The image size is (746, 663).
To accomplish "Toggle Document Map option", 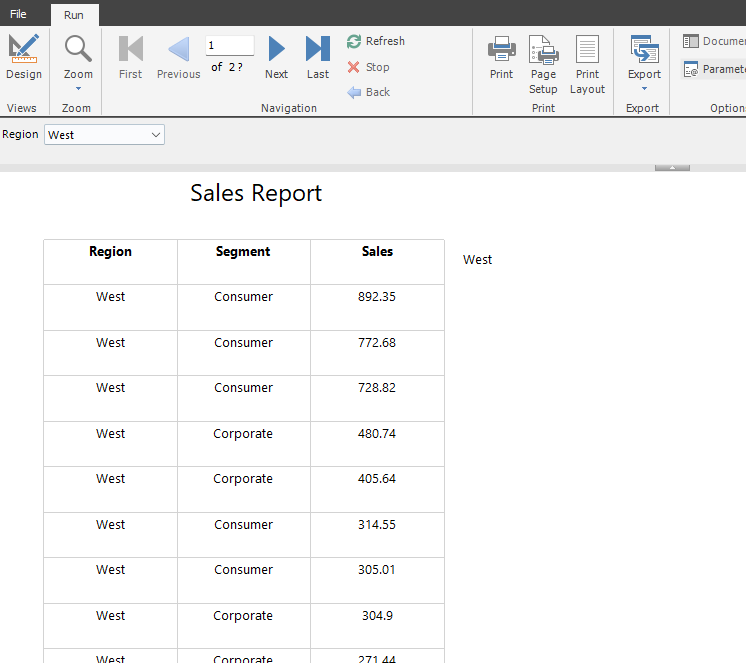I will 714,41.
